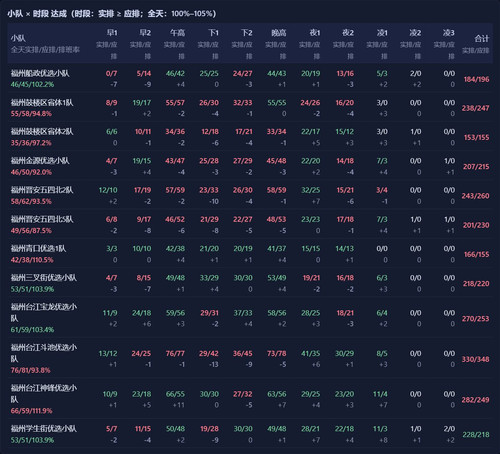Screen dimensions: 500x454
Task: Click the 晚高 column header
Action: (279, 33)
